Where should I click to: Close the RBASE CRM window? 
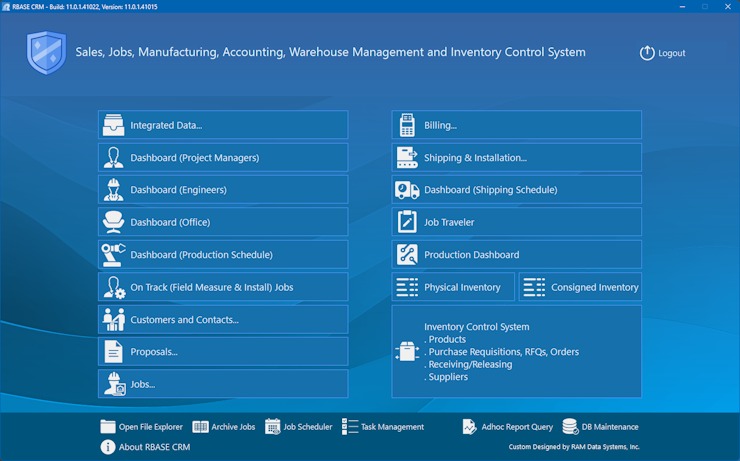click(728, 7)
